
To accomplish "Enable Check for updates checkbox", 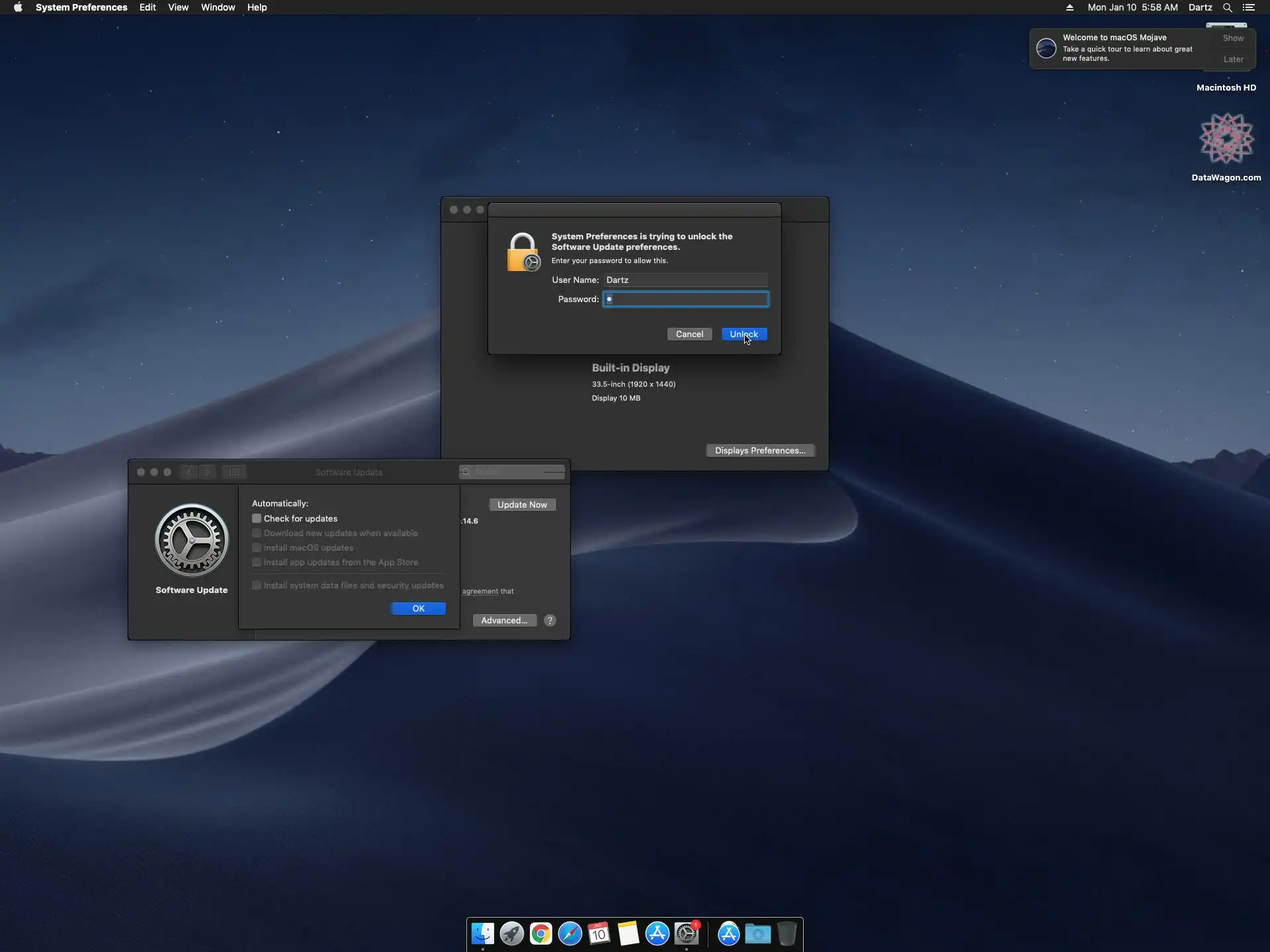I will click(257, 518).
